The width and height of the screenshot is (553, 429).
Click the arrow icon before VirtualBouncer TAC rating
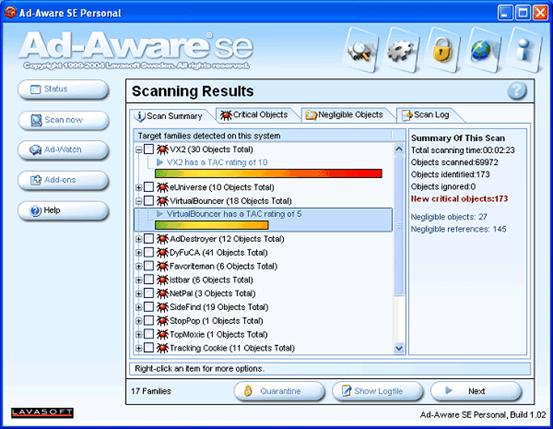[160, 214]
